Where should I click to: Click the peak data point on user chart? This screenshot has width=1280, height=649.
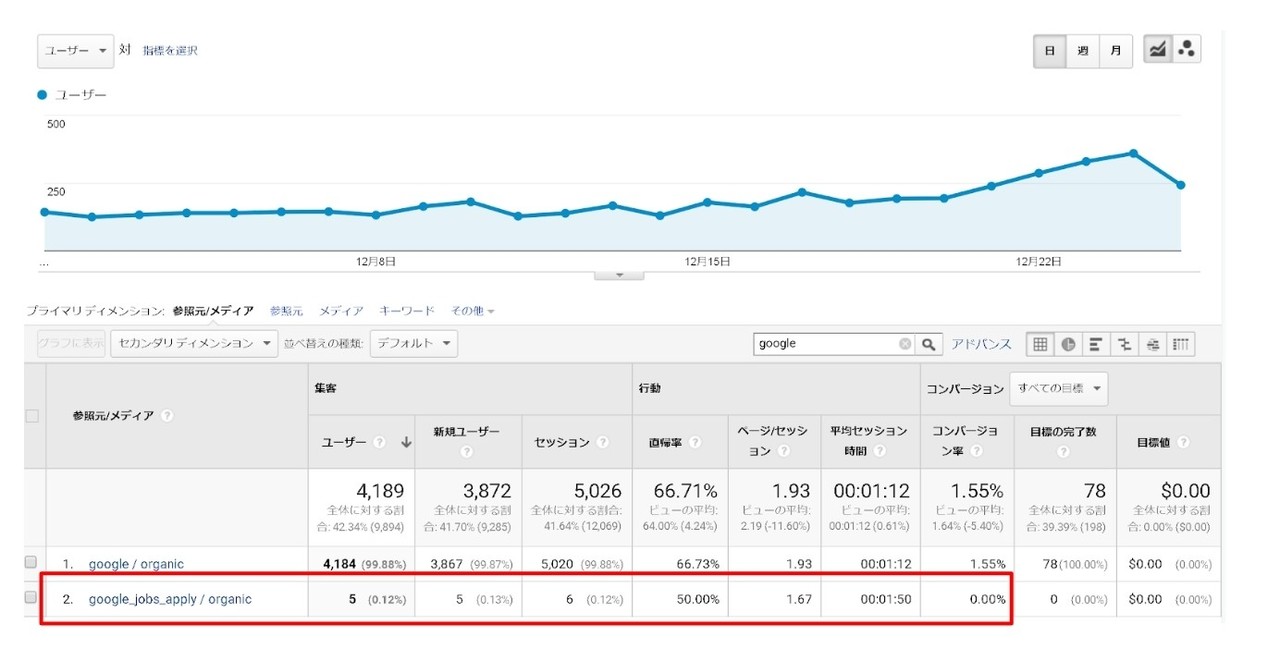point(1133,153)
